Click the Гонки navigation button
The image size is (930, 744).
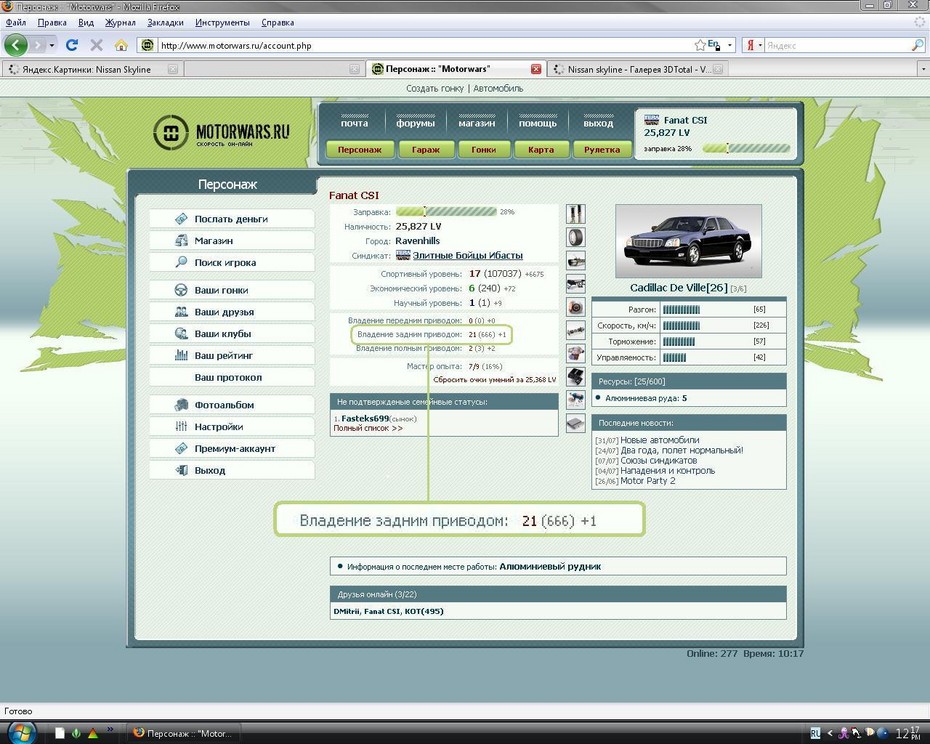[484, 150]
